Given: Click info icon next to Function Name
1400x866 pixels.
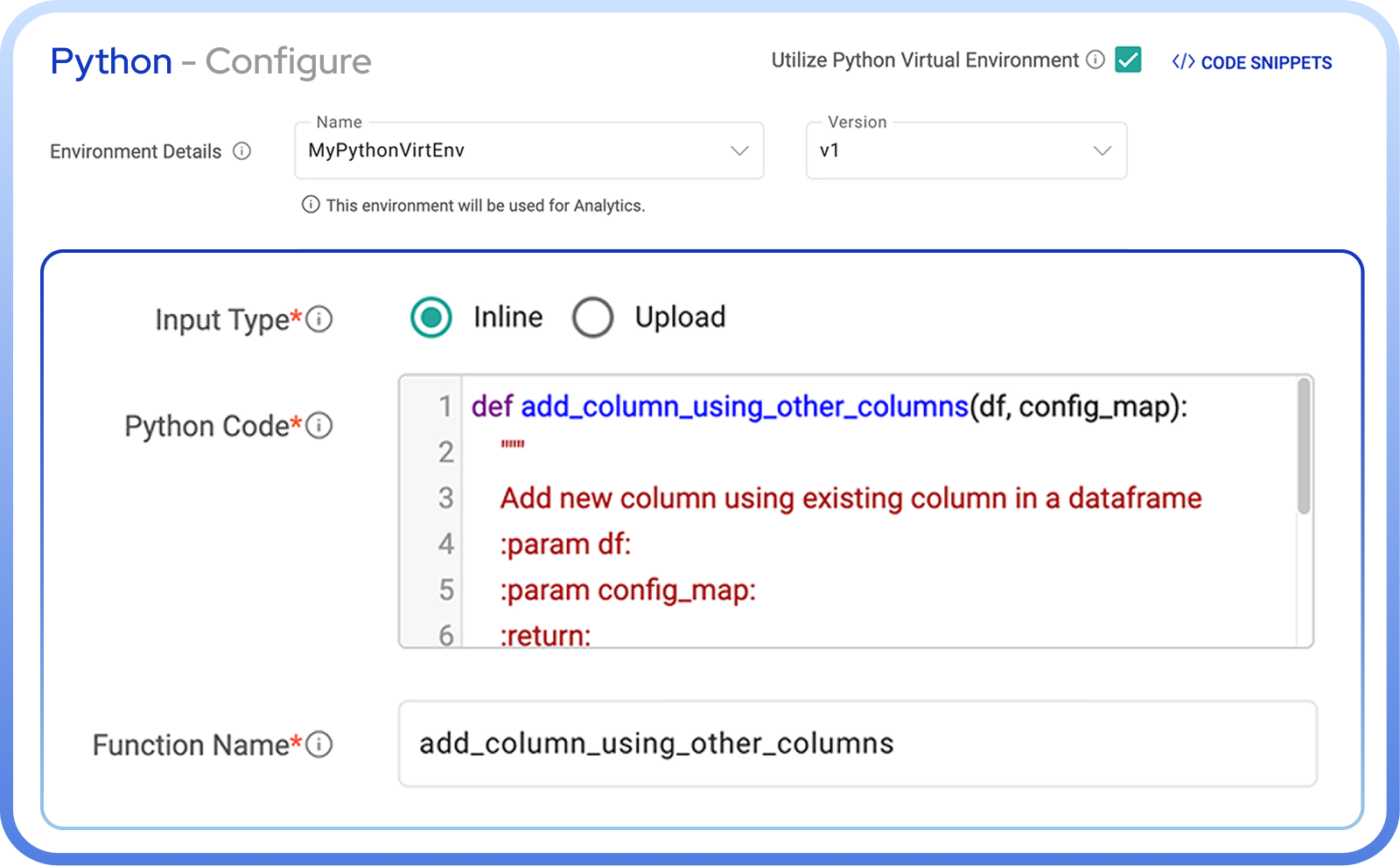Looking at the screenshot, I should coord(319,744).
